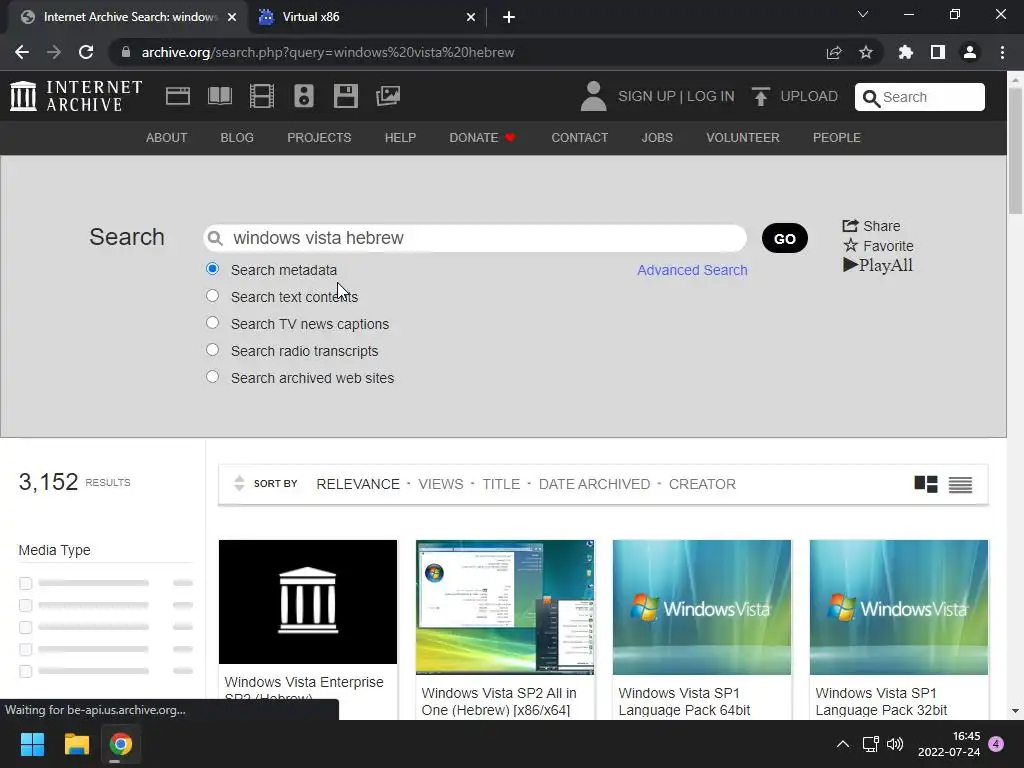This screenshot has height=768, width=1024.
Task: Open Windows Vista SP2 All in One thumbnail
Action: click(x=505, y=607)
